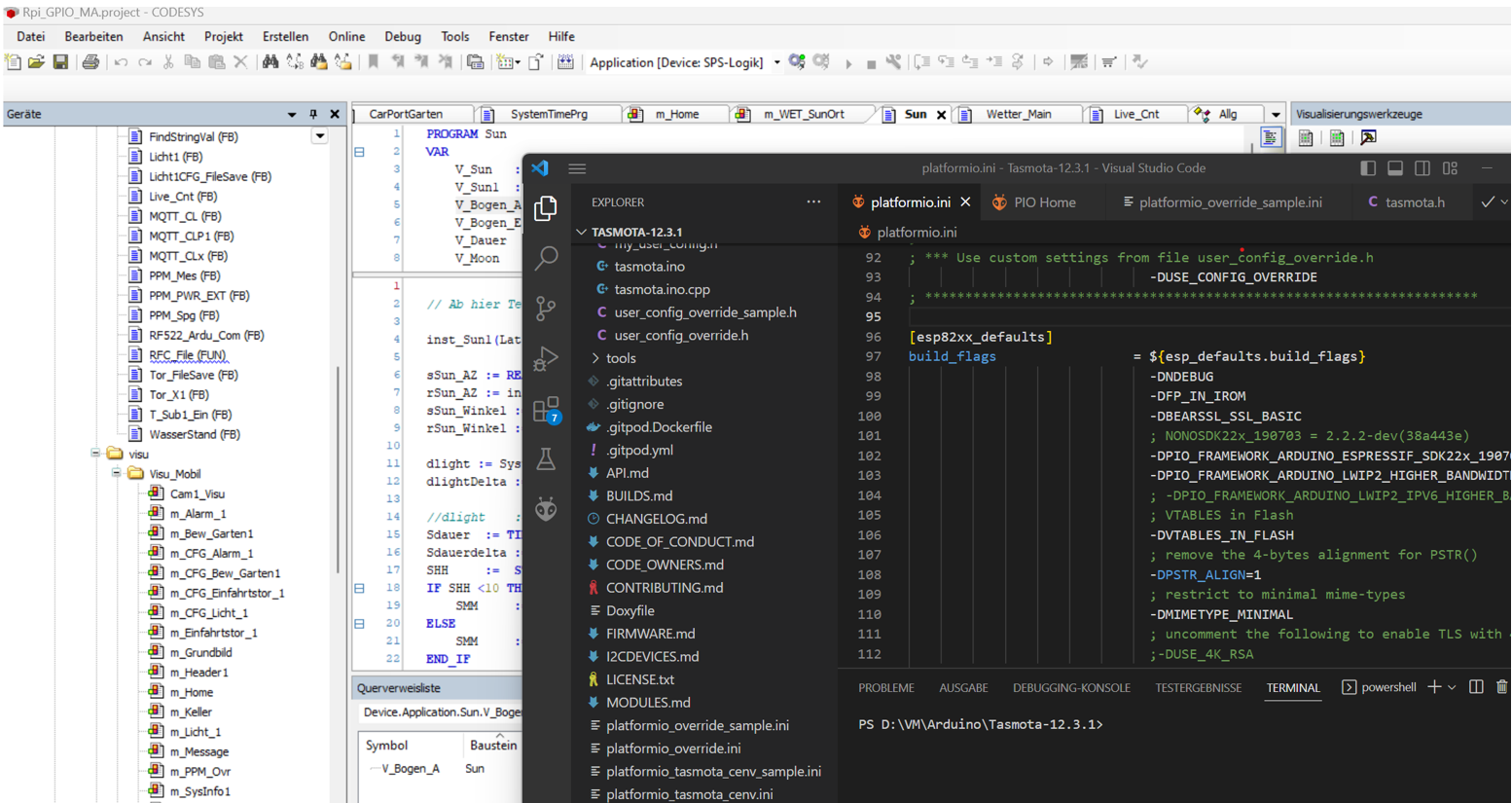Collapse the VAR block at line 2
The width and height of the screenshot is (1512, 803).
point(359,152)
